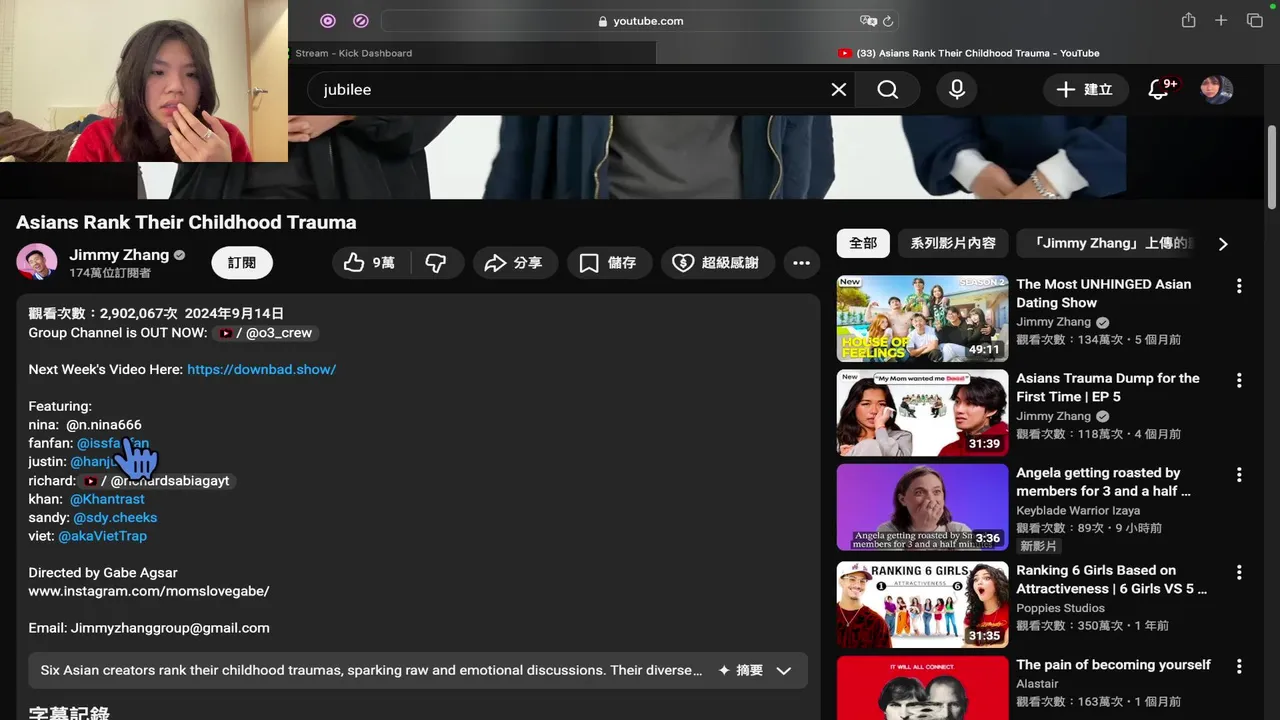Click the magnifier search button
This screenshot has height=720, width=1280.
point(888,90)
